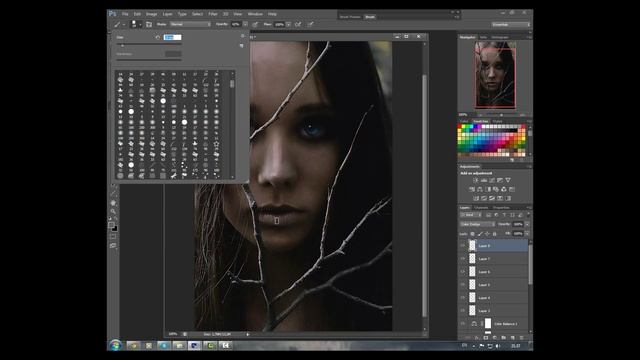Lock image pixels brush icon

480,234
